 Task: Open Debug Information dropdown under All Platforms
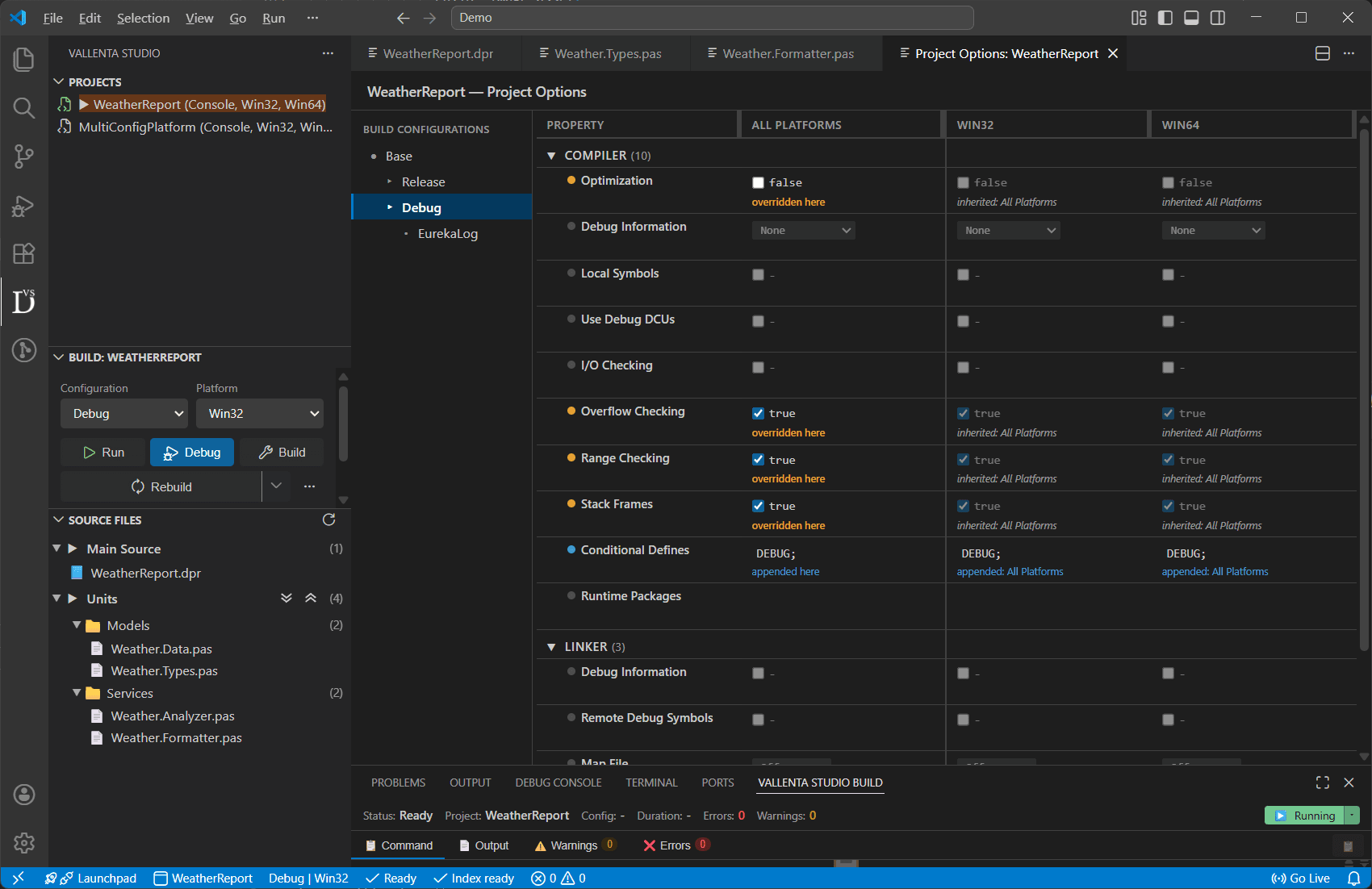(804, 231)
